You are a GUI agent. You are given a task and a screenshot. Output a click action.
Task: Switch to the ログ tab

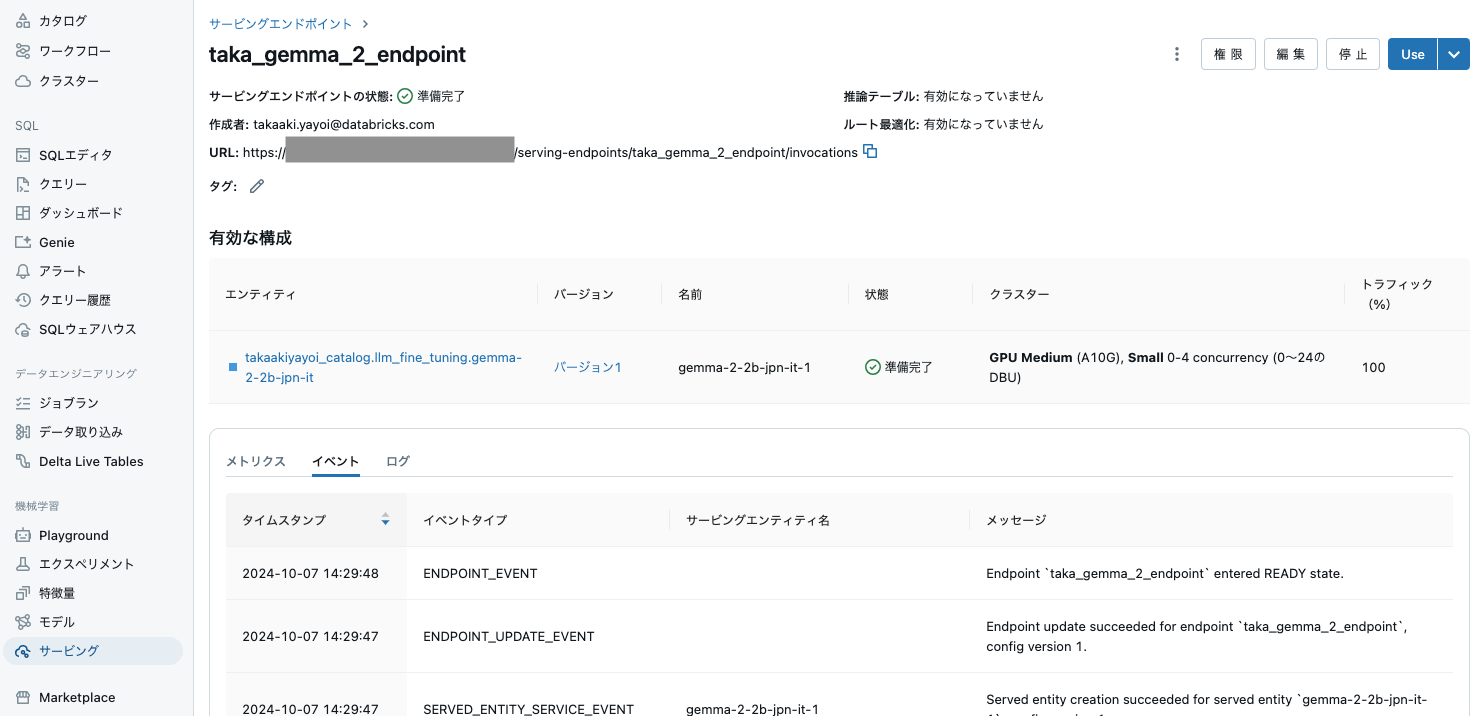coord(398,461)
